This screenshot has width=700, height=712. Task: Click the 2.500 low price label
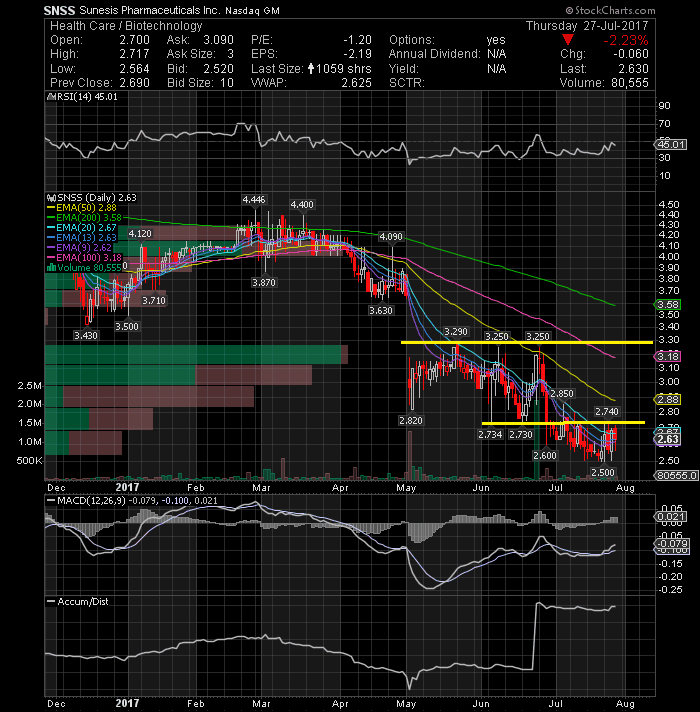(x=603, y=472)
